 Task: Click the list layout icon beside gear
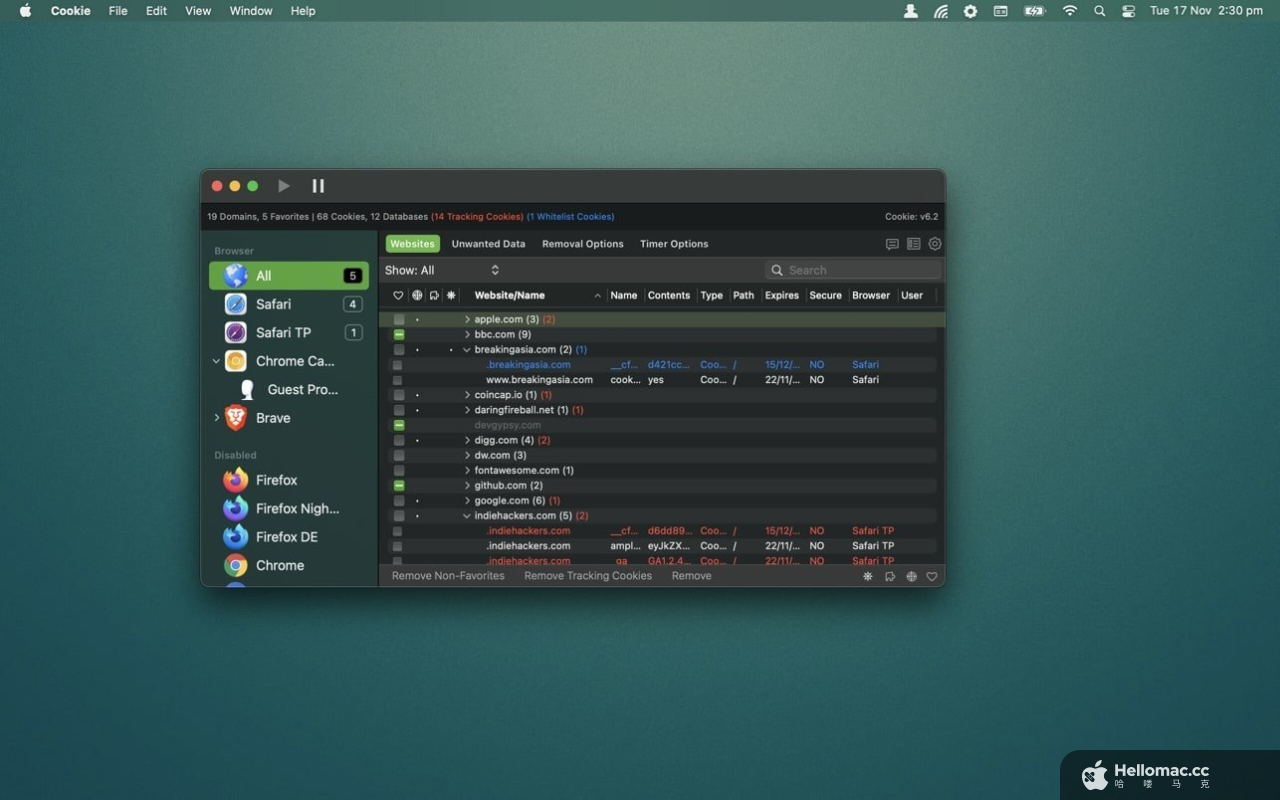[913, 244]
